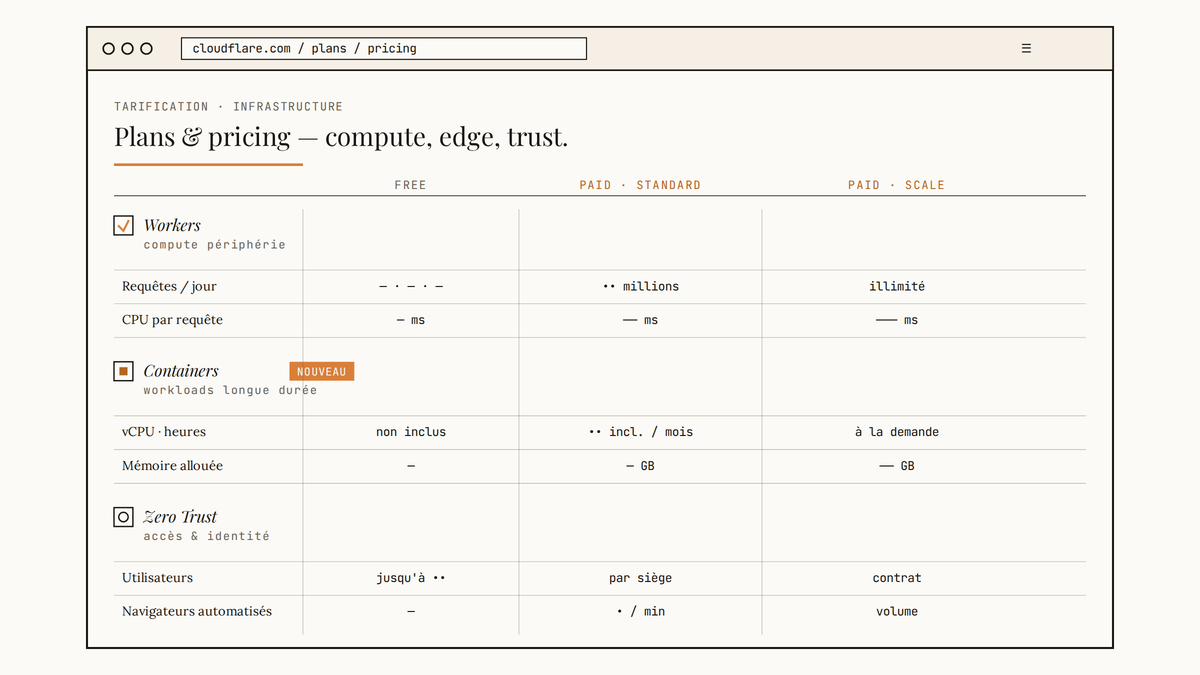The height and width of the screenshot is (675, 1200).
Task: Click the 'non inclus' cell
Action: [411, 432]
